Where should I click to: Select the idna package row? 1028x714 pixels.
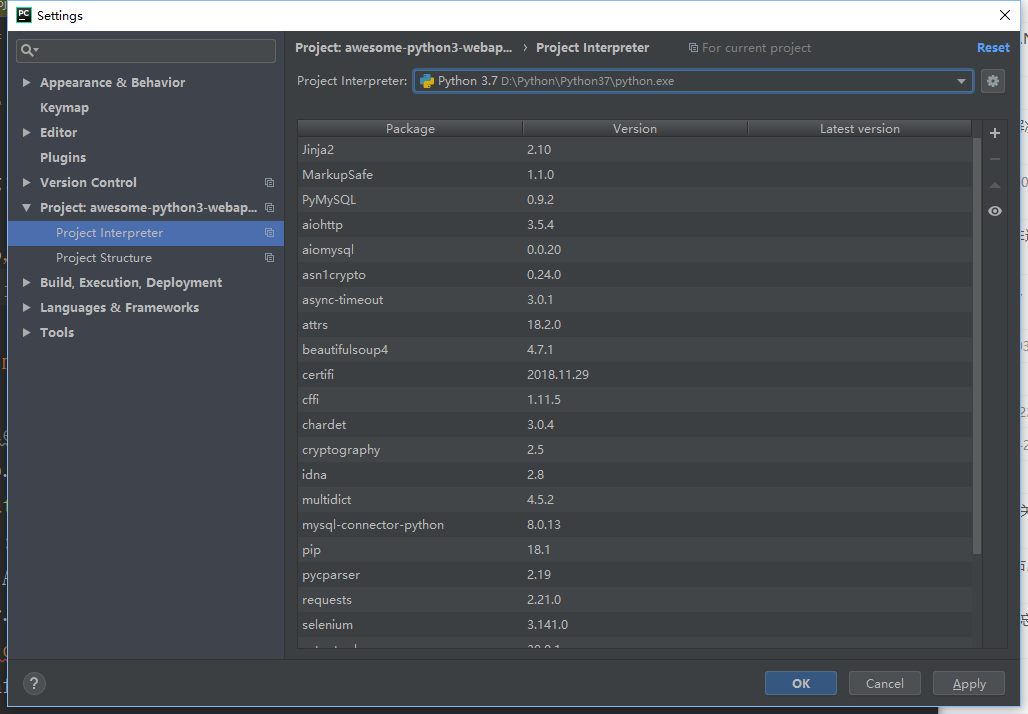pos(635,475)
